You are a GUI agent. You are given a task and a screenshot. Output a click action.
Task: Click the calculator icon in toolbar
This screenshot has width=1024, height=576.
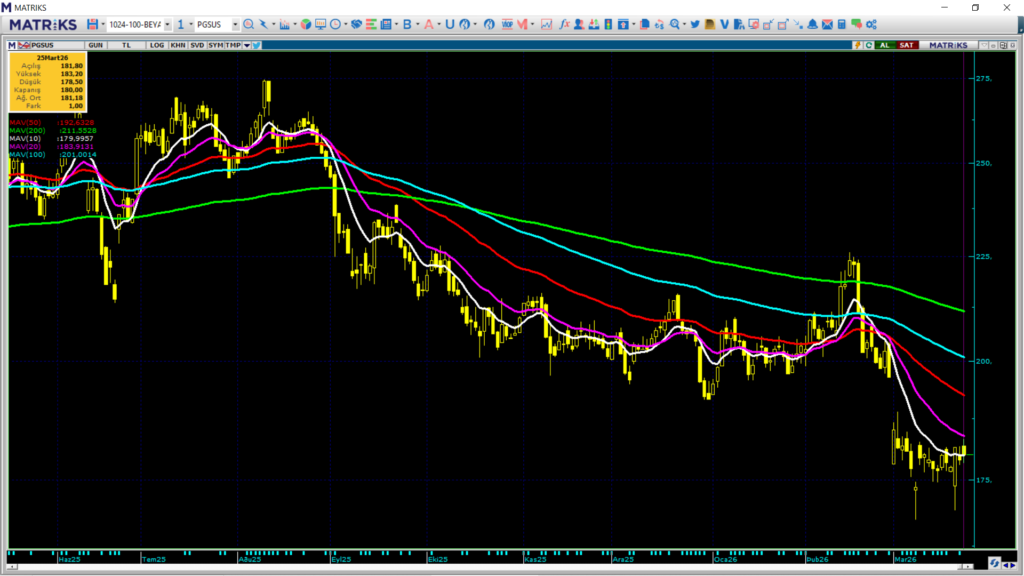[842, 24]
